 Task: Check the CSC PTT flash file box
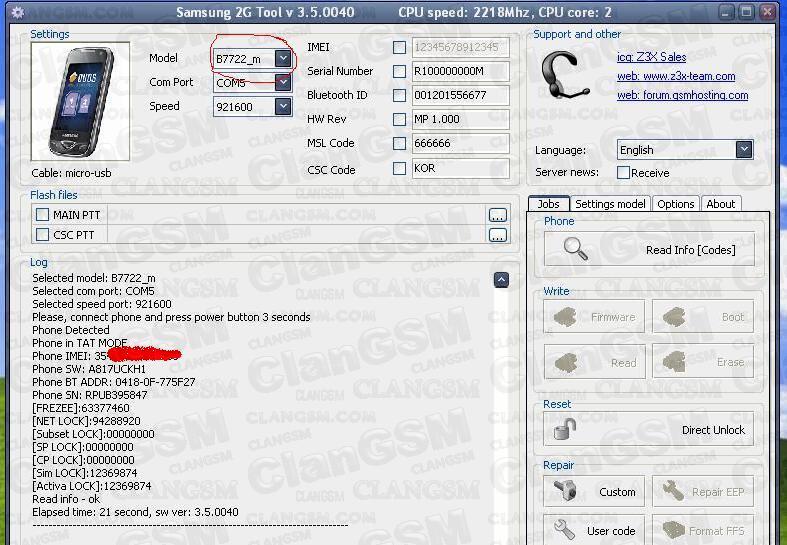click(43, 234)
